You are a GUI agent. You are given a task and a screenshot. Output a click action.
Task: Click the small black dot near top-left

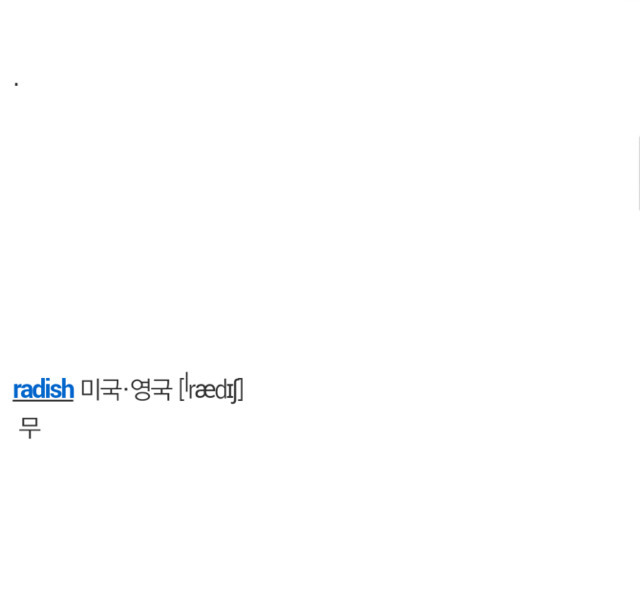tap(16, 84)
